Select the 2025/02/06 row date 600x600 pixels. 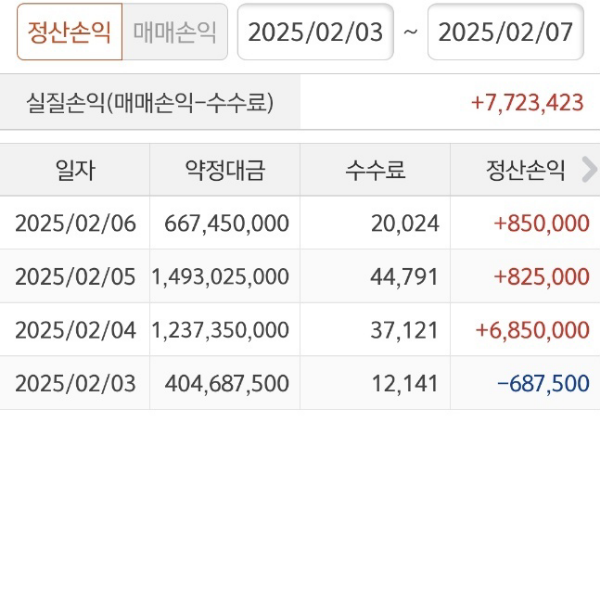(x=75, y=223)
